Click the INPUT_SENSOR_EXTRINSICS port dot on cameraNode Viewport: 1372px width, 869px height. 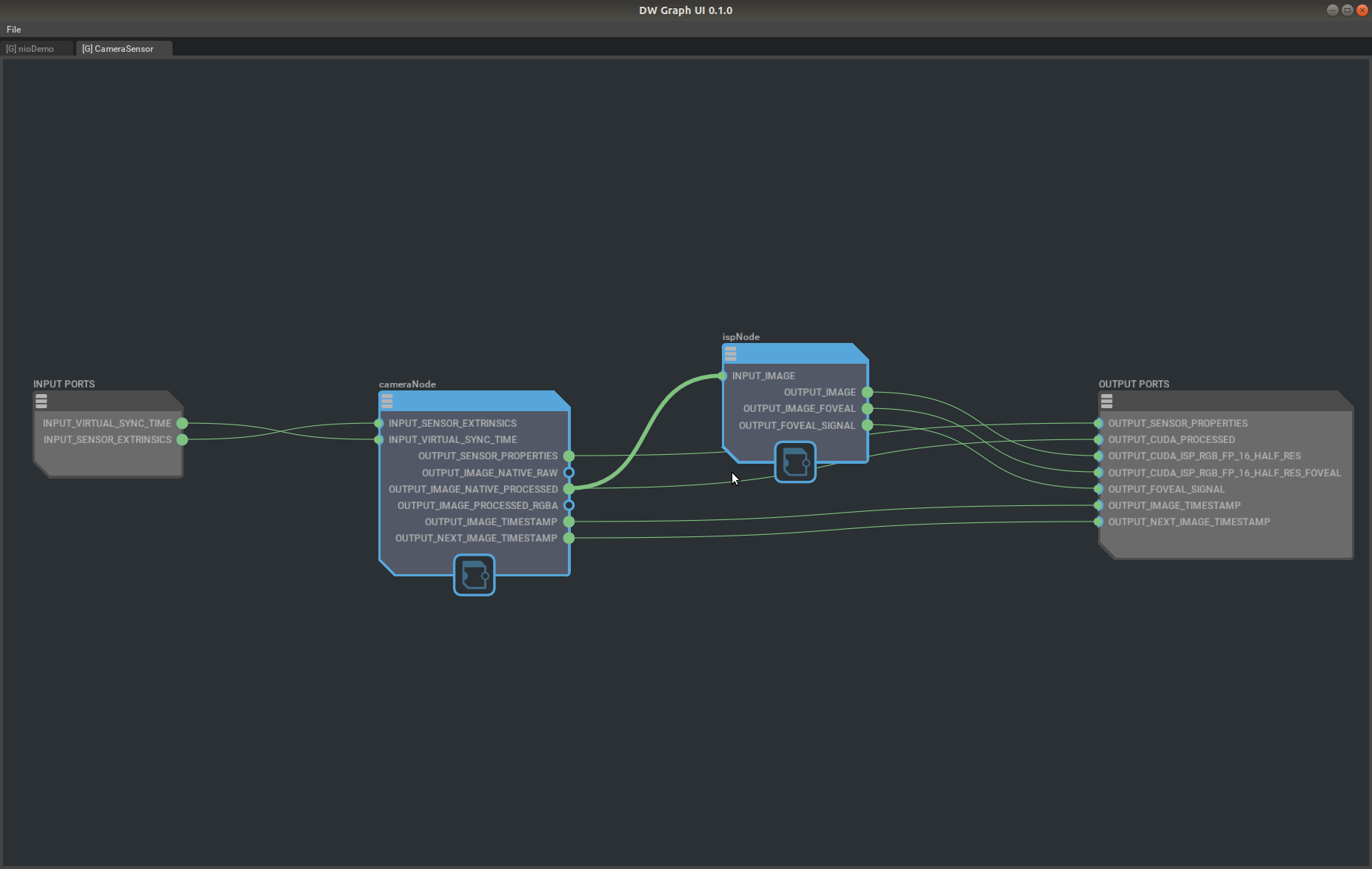pyautogui.click(x=378, y=423)
